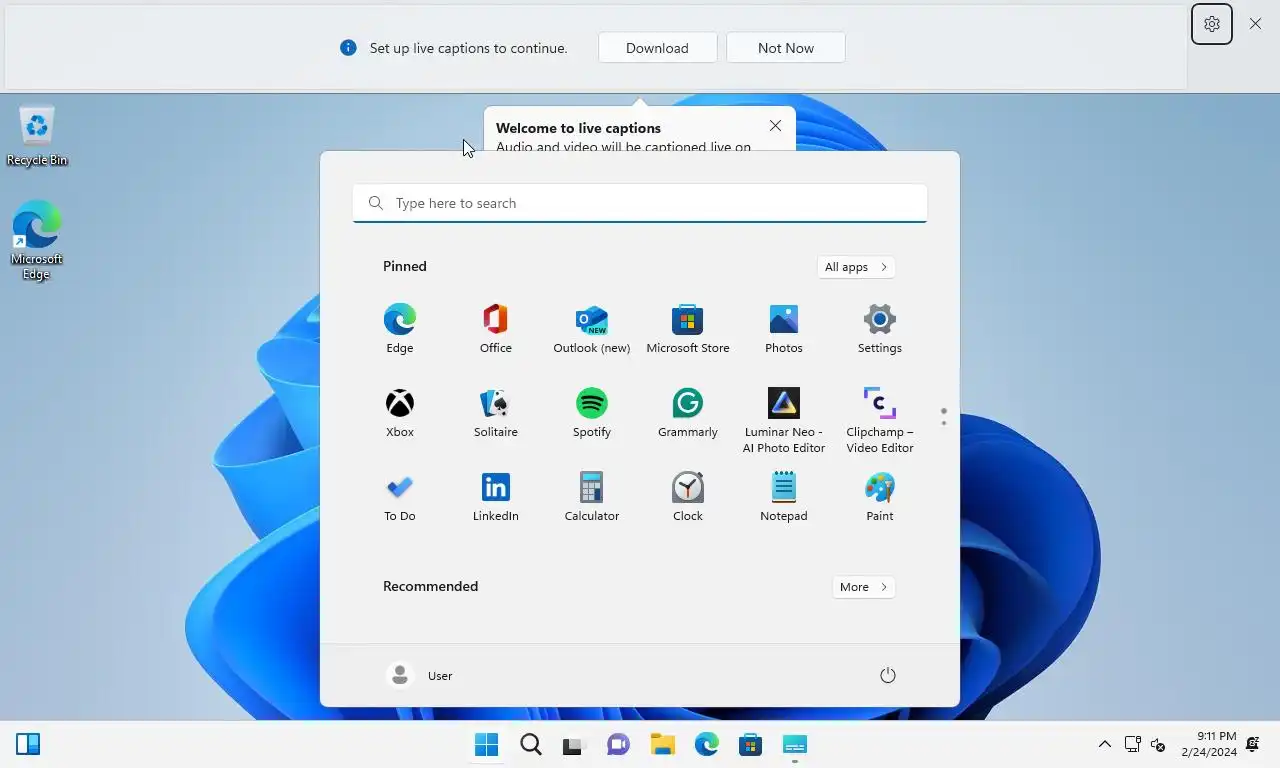Download live captions language files

(x=657, y=48)
